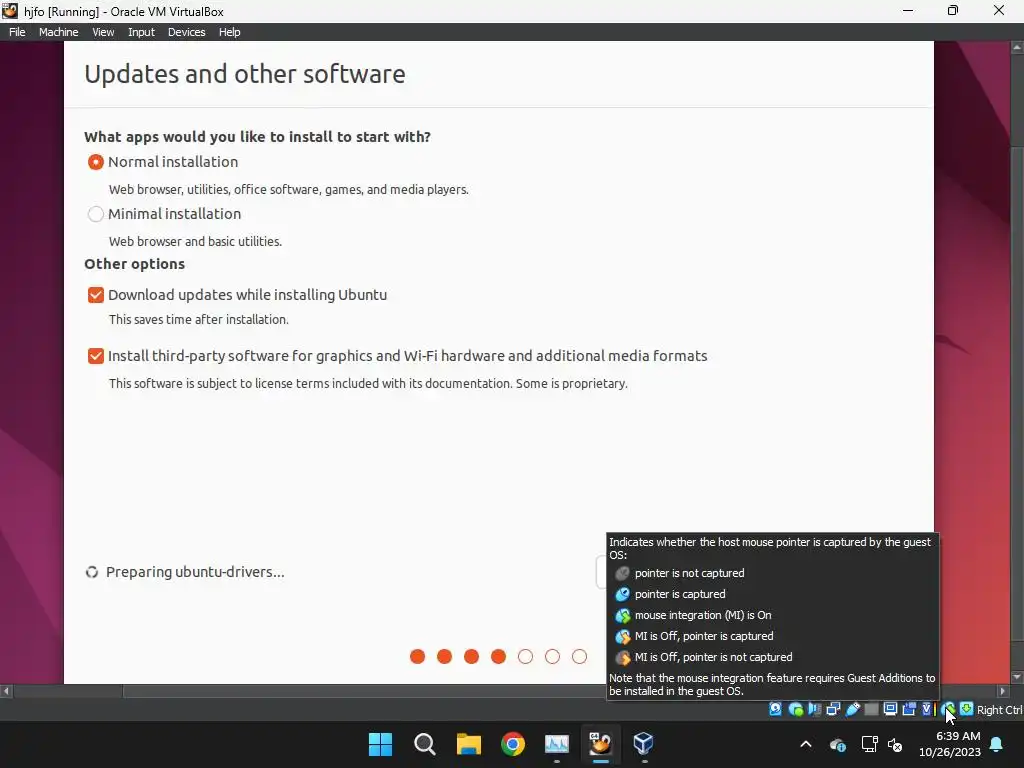The width and height of the screenshot is (1024, 768).
Task: Click the muted speaker tray icon
Action: (x=895, y=744)
